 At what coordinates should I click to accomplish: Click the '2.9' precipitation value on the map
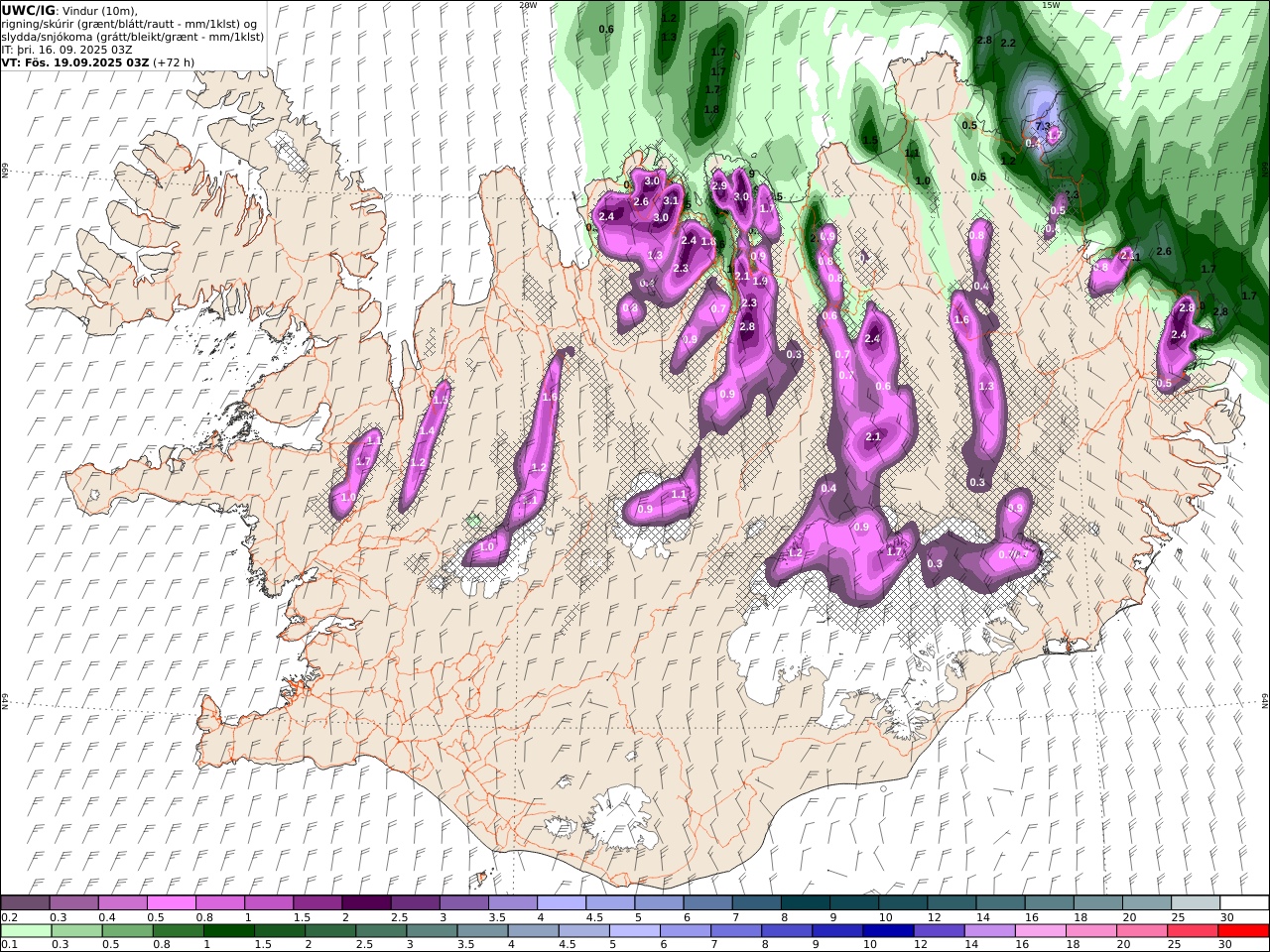(719, 186)
